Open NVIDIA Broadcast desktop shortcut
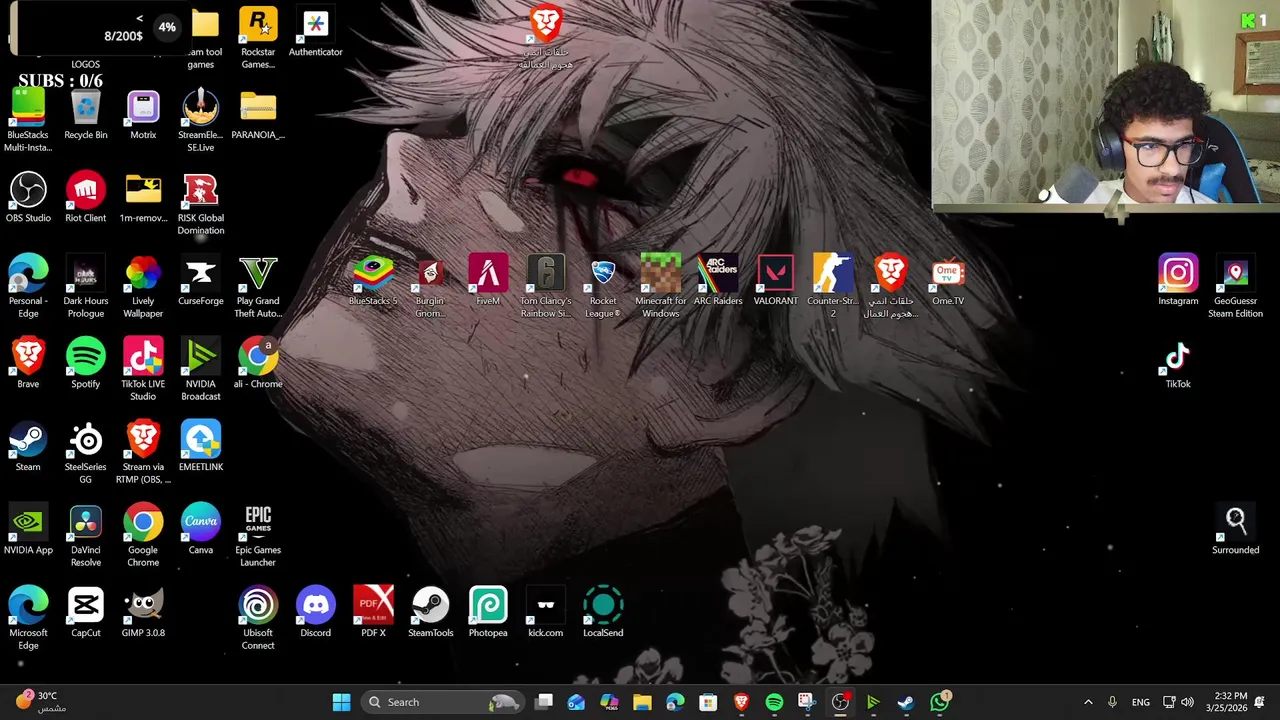The height and width of the screenshot is (720, 1280). pos(201,369)
